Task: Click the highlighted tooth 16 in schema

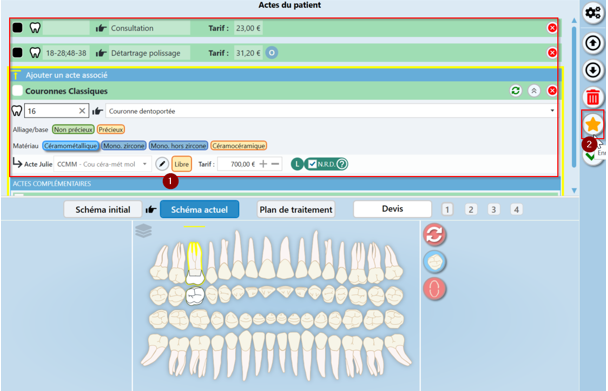Action: [195, 263]
